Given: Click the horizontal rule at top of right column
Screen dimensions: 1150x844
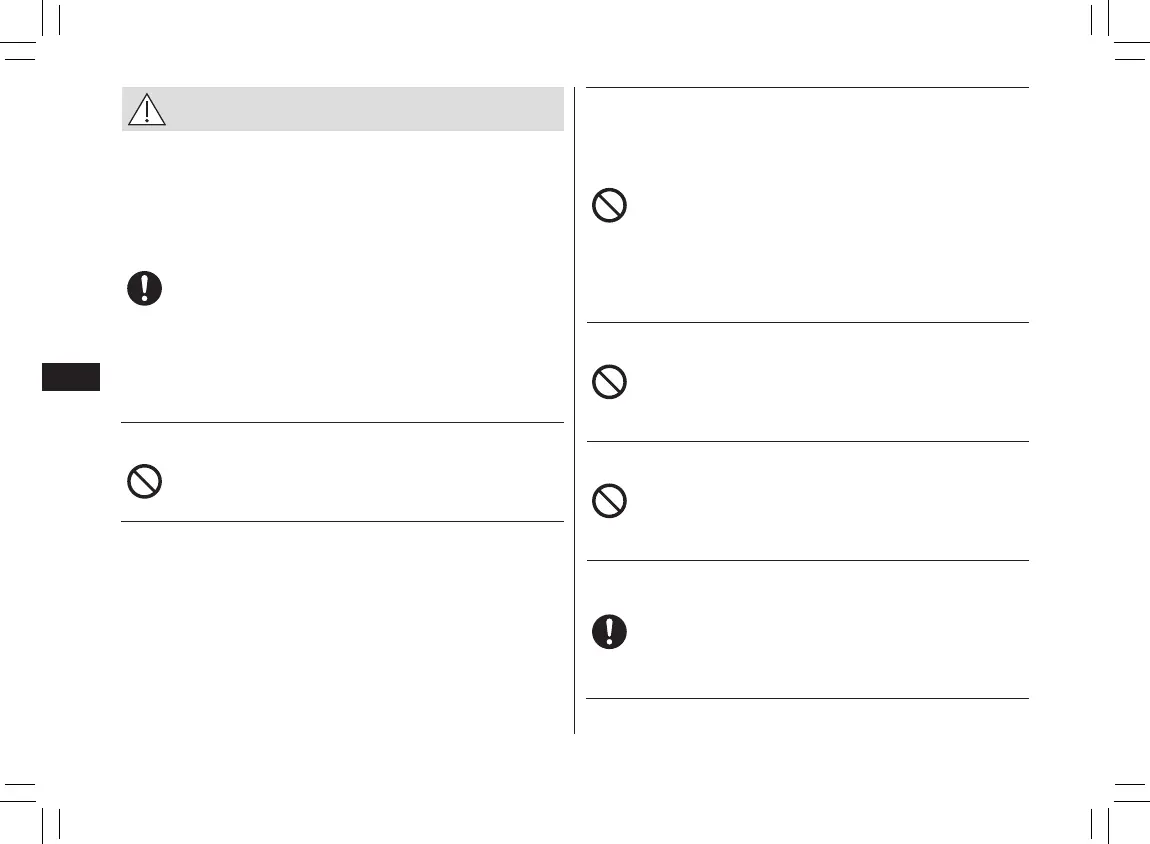Looking at the screenshot, I should [x=806, y=87].
